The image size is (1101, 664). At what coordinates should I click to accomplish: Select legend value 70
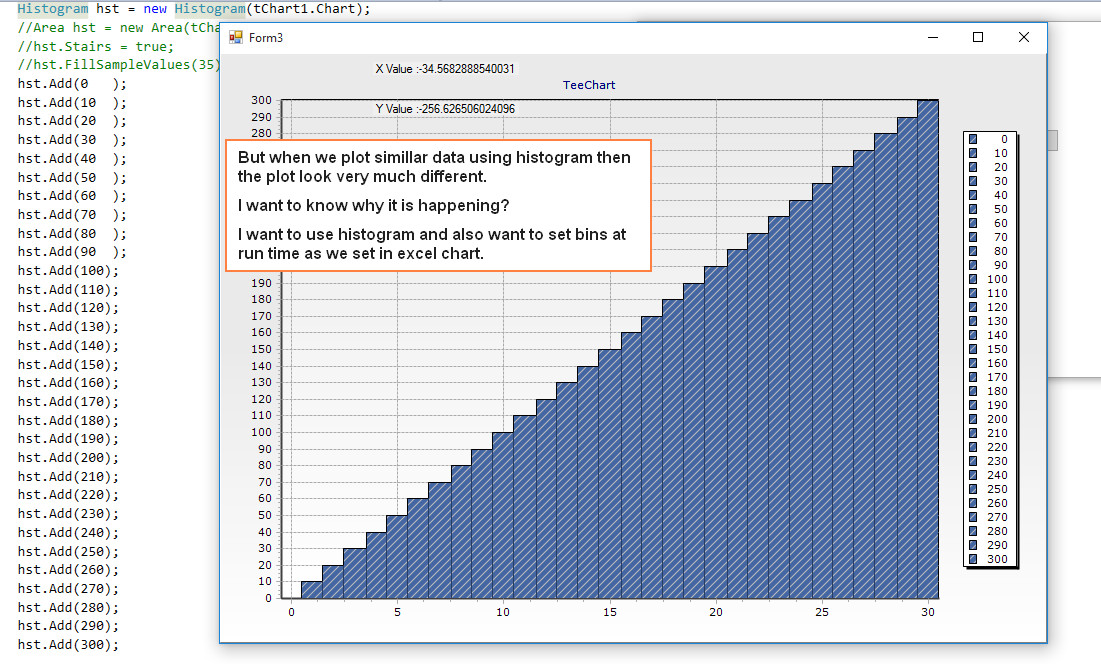[x=1001, y=237]
